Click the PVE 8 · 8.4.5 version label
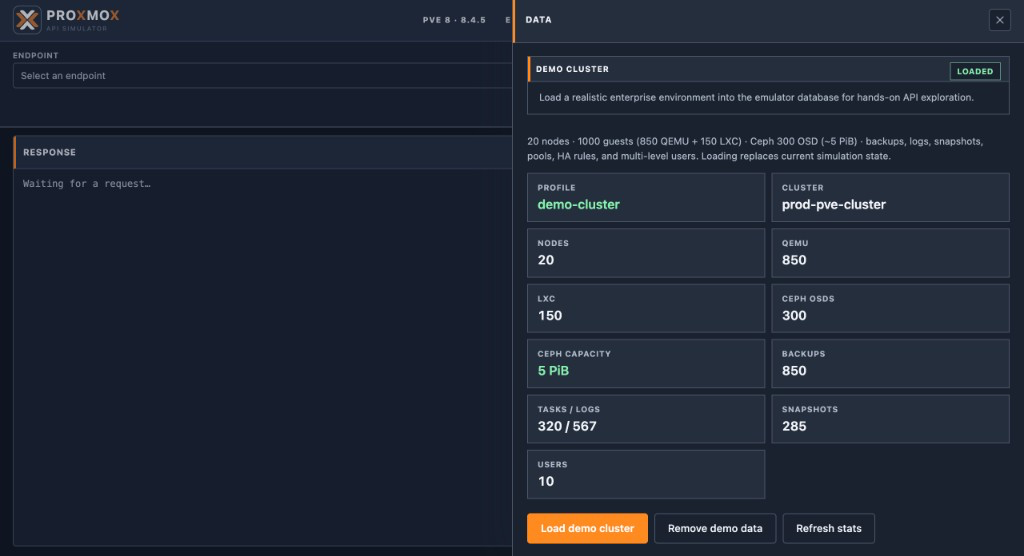Screen dimensions: 1024x556 tap(454, 20)
